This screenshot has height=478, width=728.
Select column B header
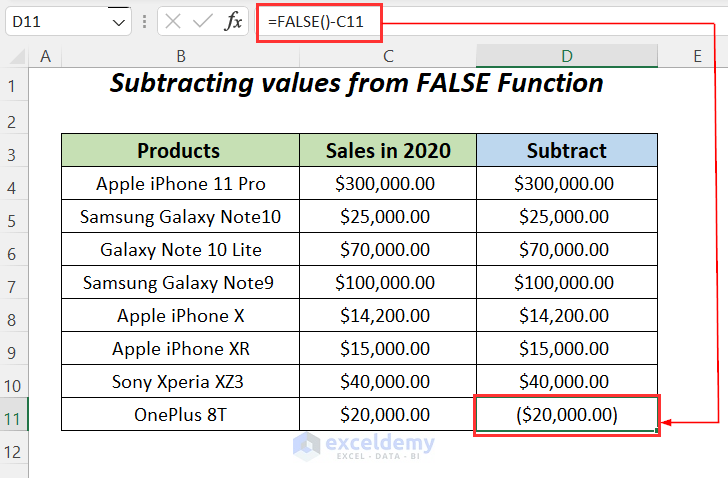click(180, 57)
